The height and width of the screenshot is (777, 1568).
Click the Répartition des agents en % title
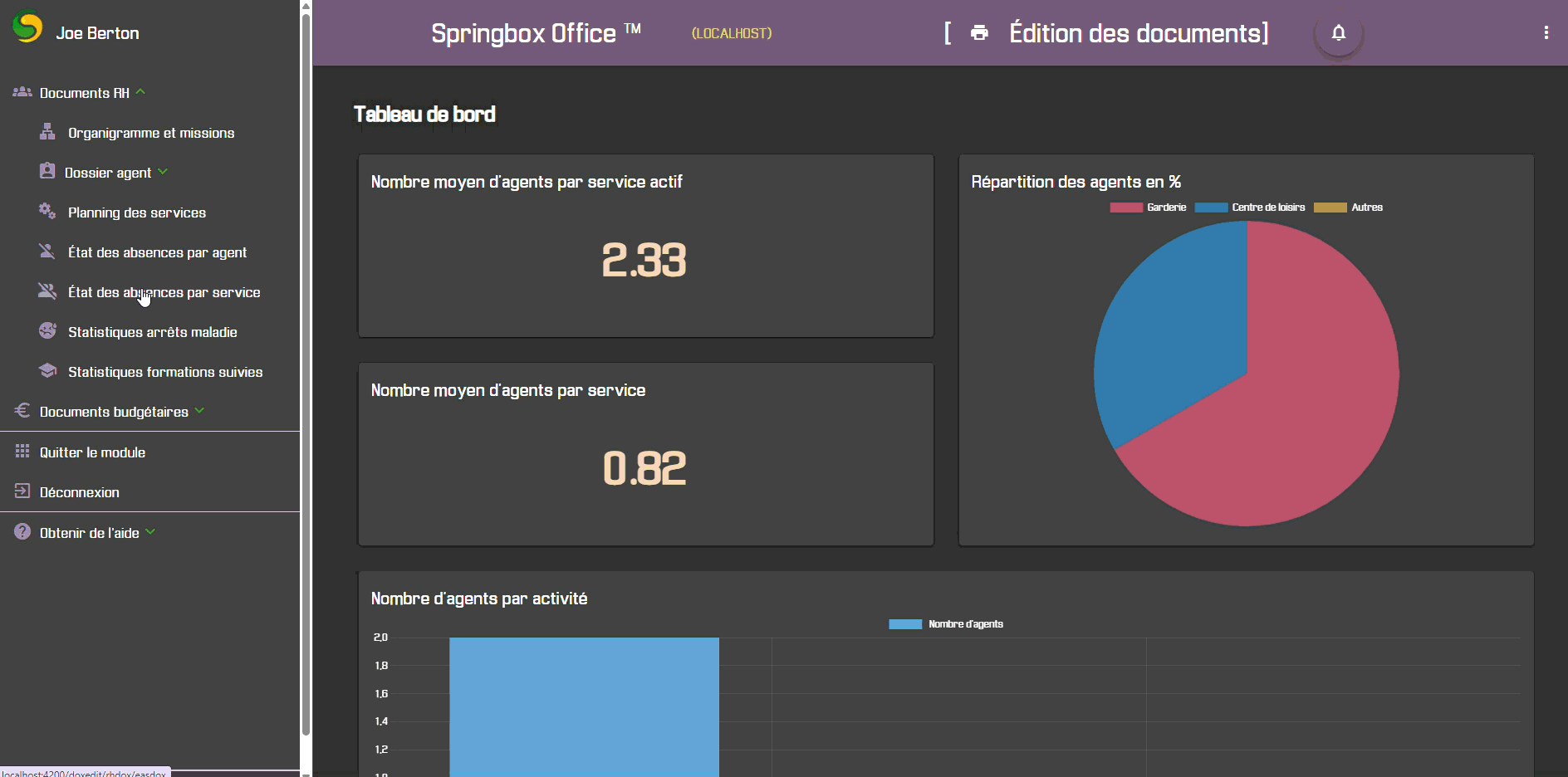(x=1076, y=182)
